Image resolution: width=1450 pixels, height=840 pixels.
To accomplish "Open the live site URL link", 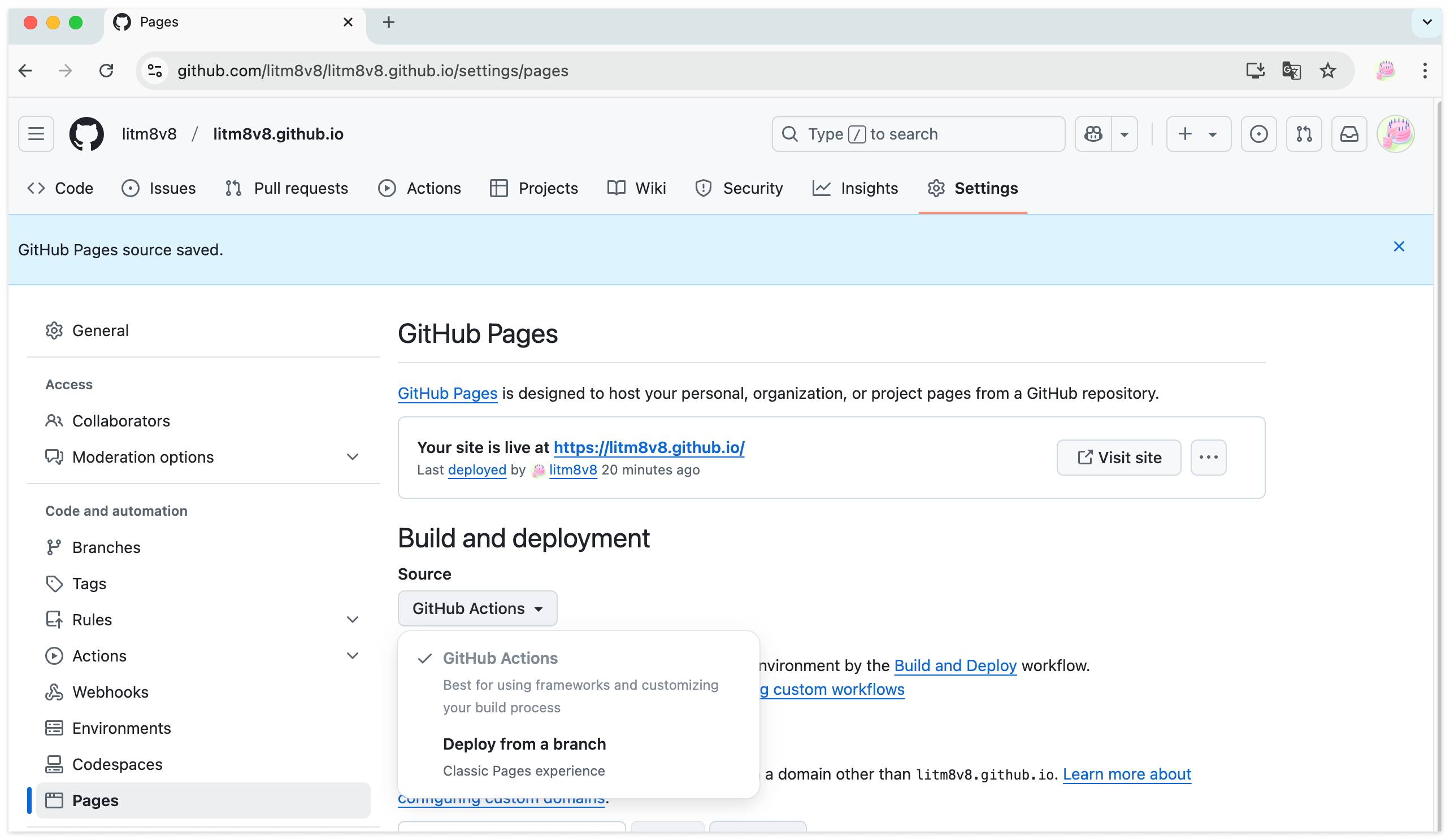I will [649, 447].
